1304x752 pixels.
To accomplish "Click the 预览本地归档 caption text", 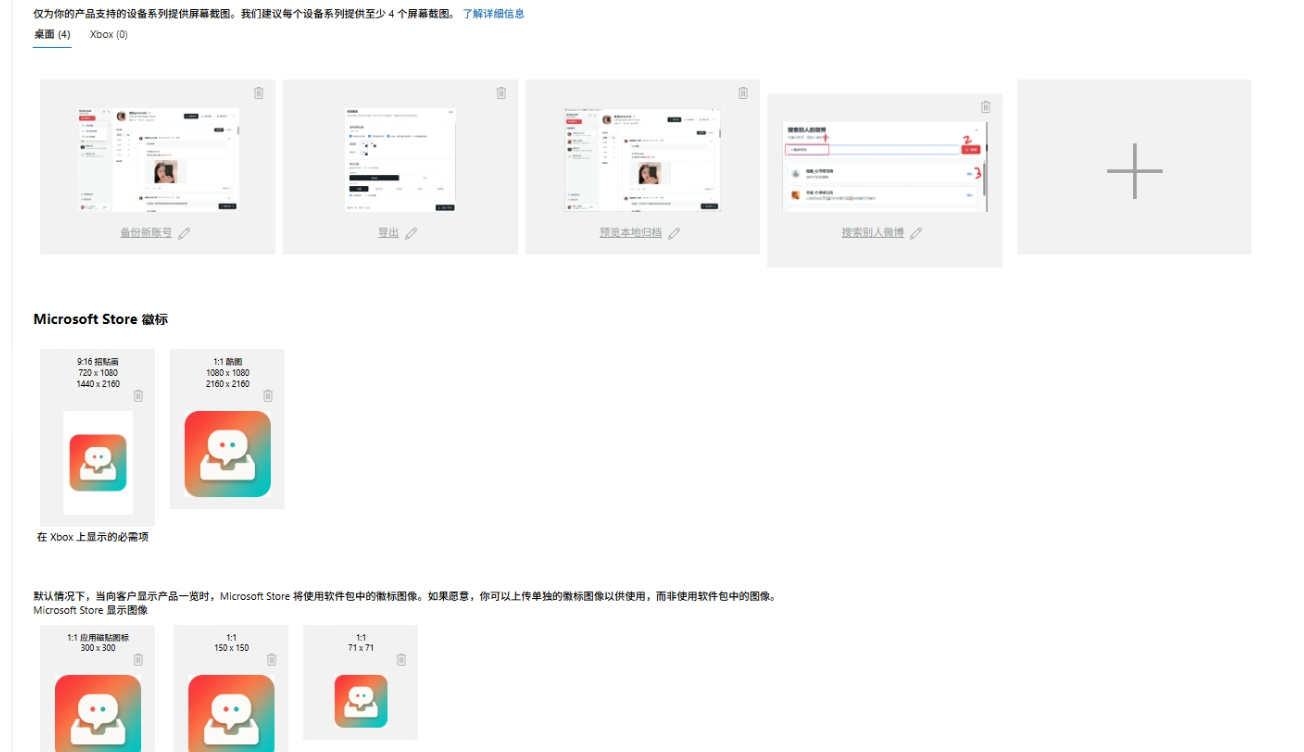I will [x=631, y=233].
